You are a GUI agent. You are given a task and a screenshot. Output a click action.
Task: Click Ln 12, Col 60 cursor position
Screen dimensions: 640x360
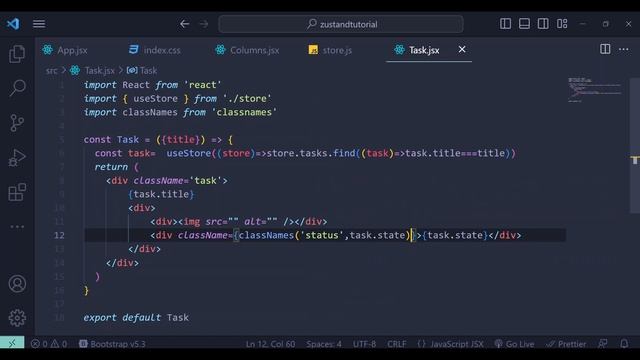(270, 344)
